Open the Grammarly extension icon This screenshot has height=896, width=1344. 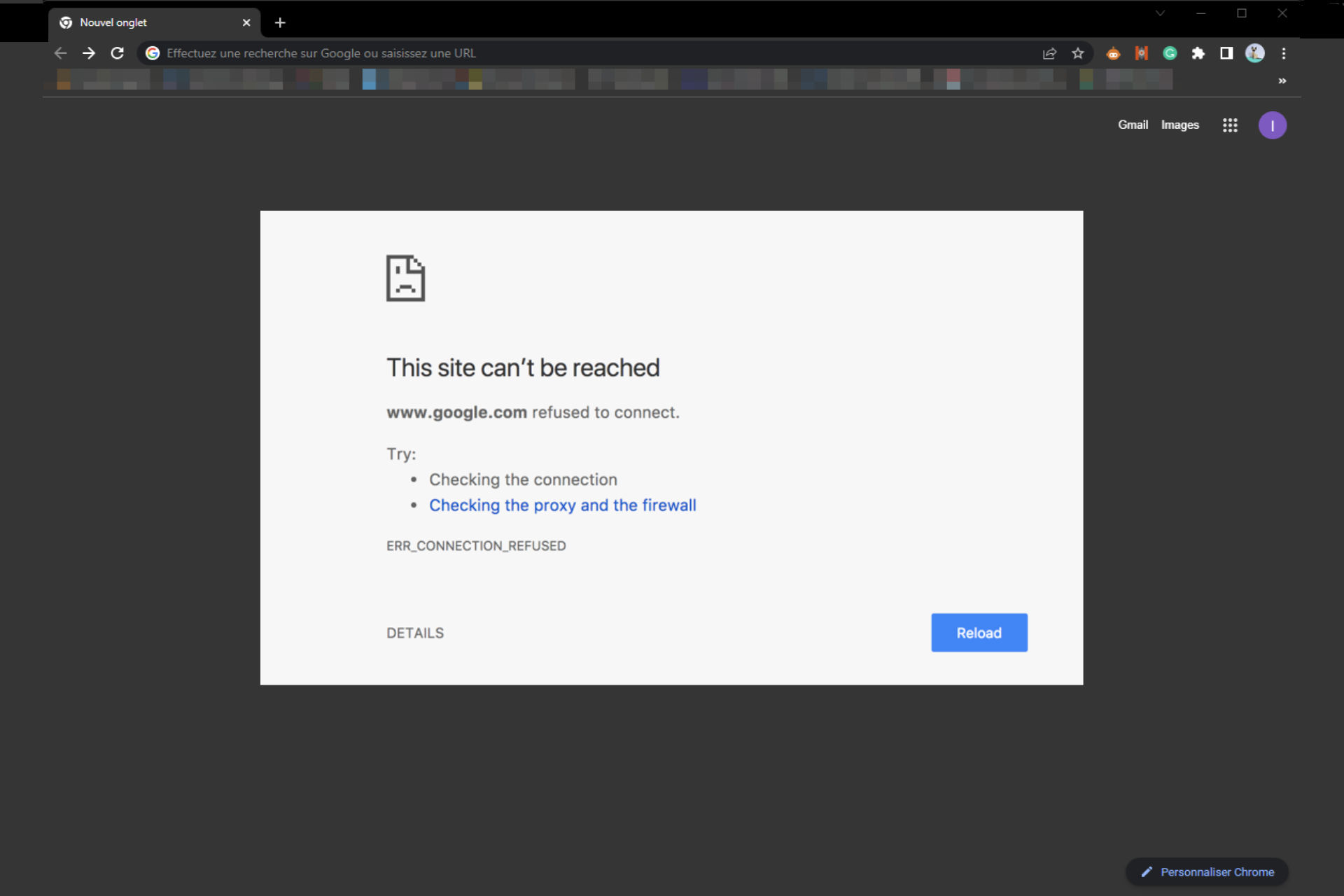(x=1170, y=53)
